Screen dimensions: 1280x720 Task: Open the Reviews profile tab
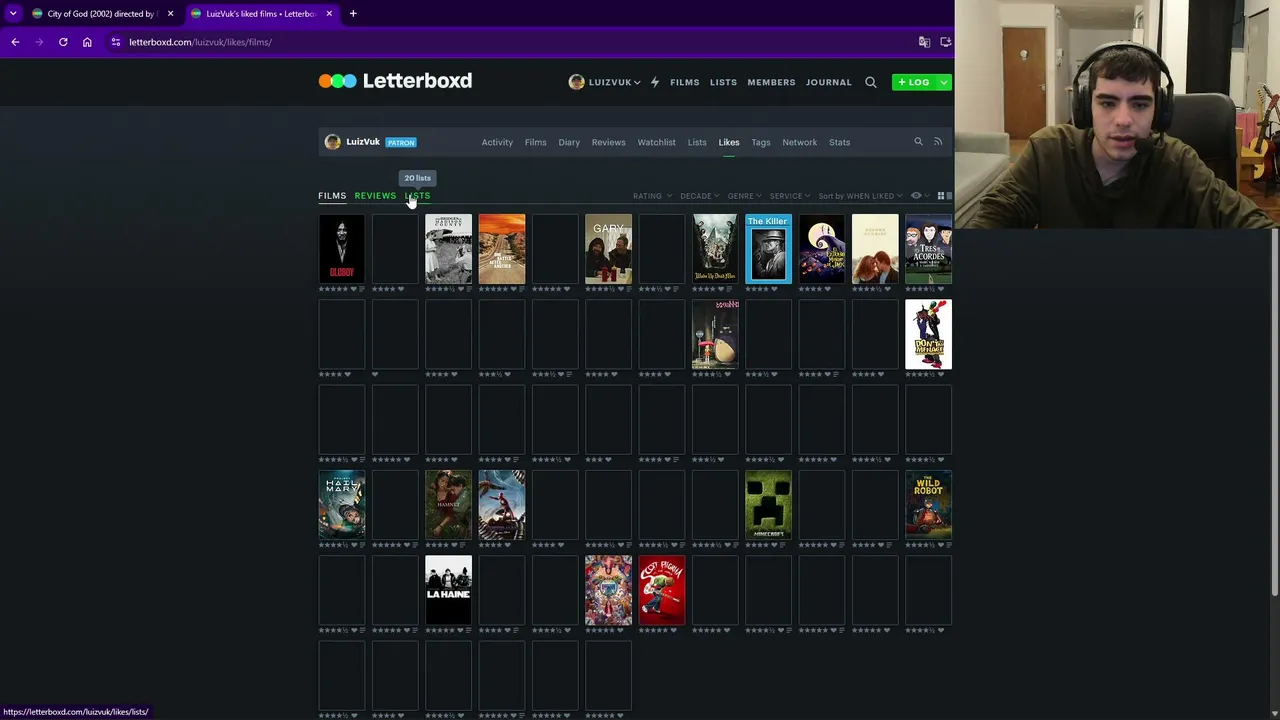click(x=608, y=142)
